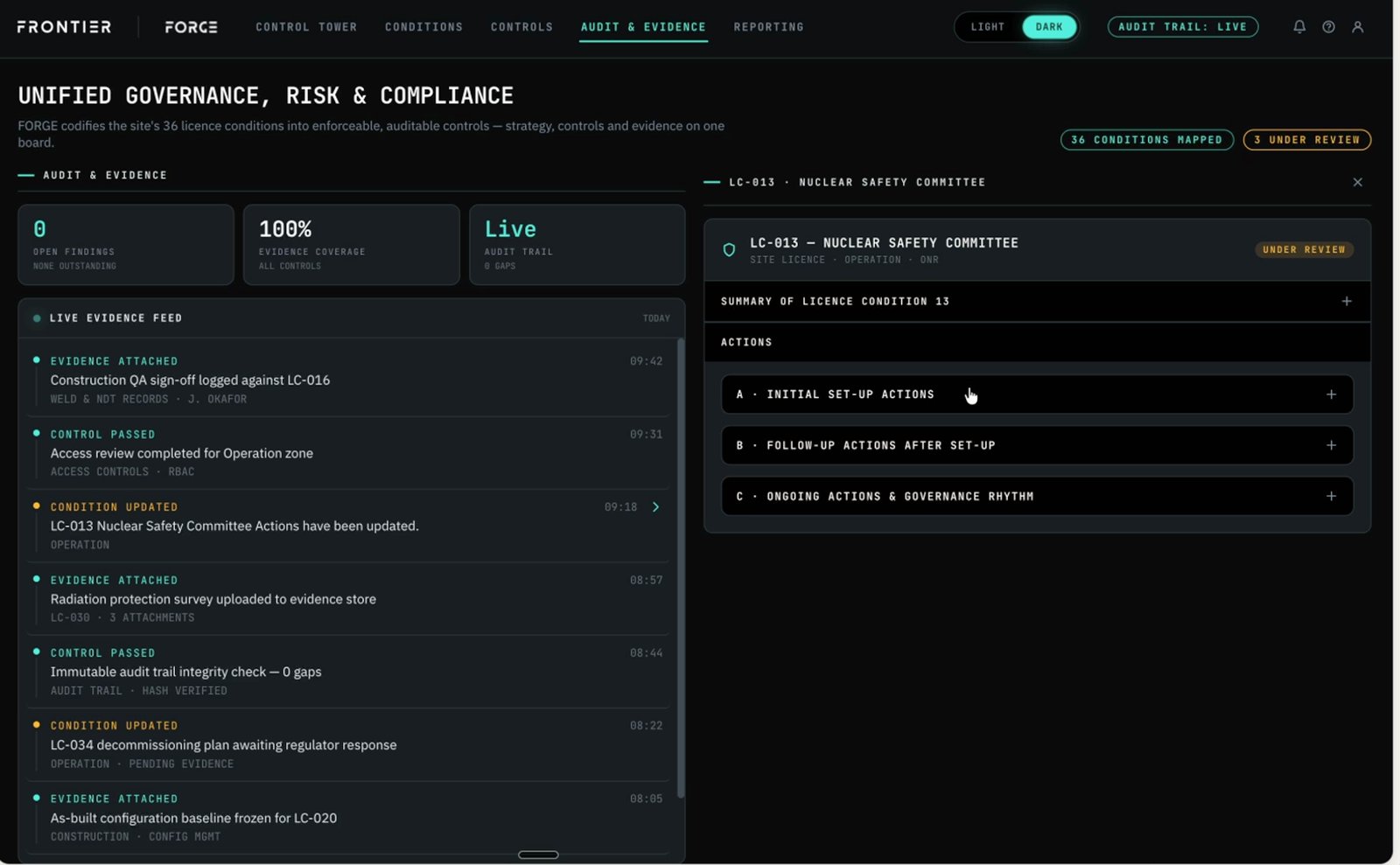Open the LC-013 Nuclear Safety Committee updated entry
This screenshot has width=1400, height=865.
pos(348,526)
